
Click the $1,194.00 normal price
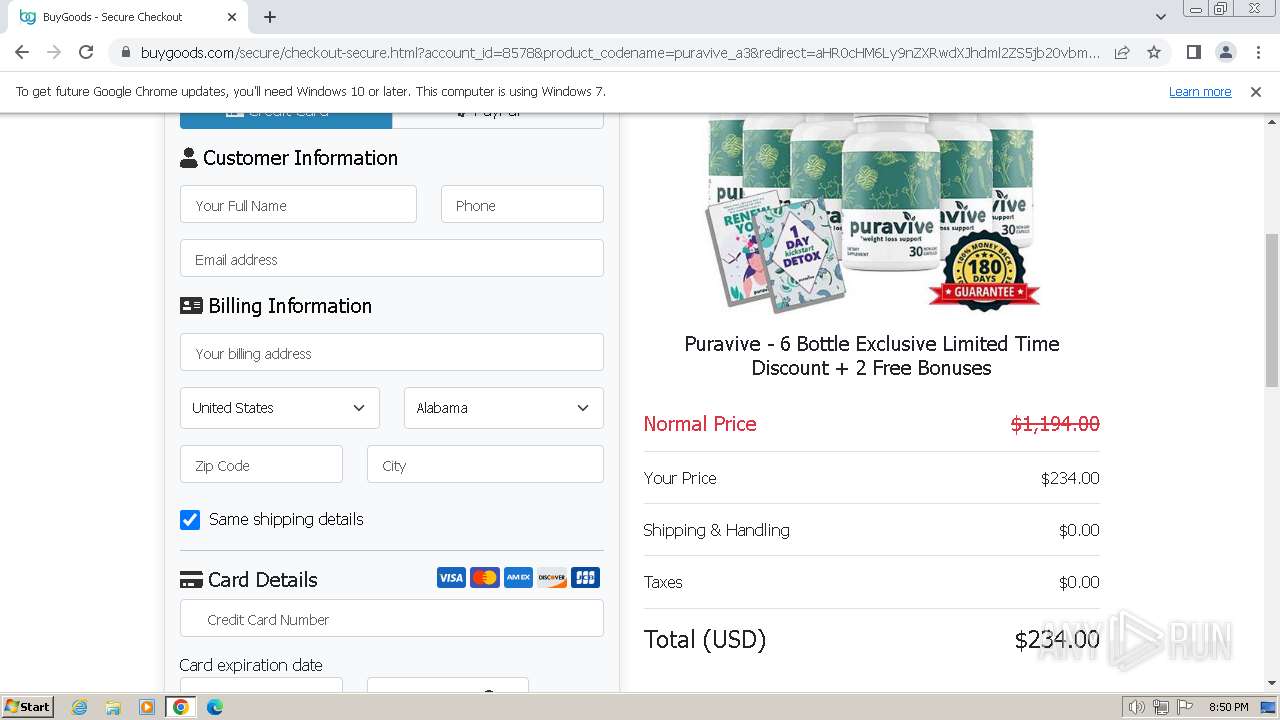coord(1055,424)
